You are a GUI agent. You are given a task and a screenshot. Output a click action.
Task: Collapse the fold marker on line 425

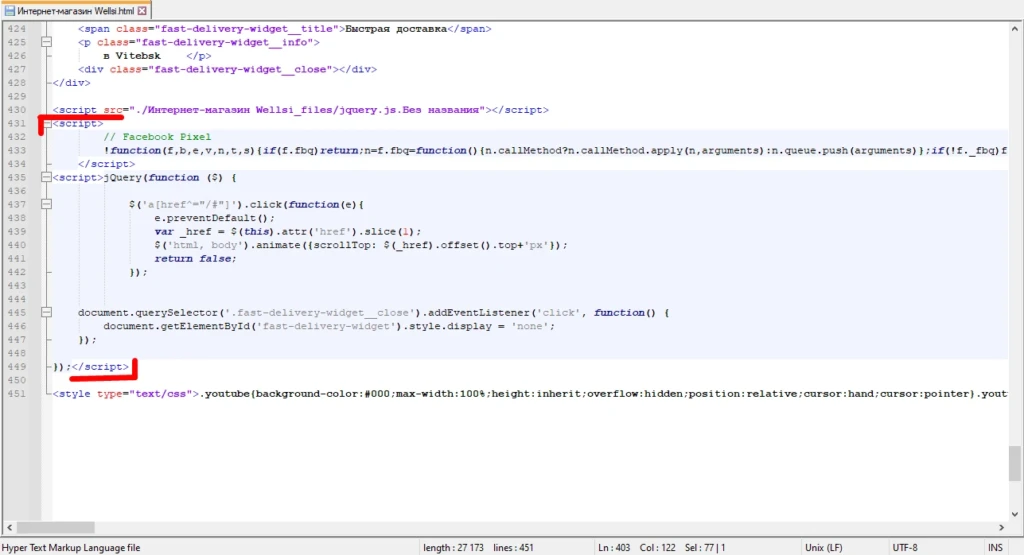46,42
